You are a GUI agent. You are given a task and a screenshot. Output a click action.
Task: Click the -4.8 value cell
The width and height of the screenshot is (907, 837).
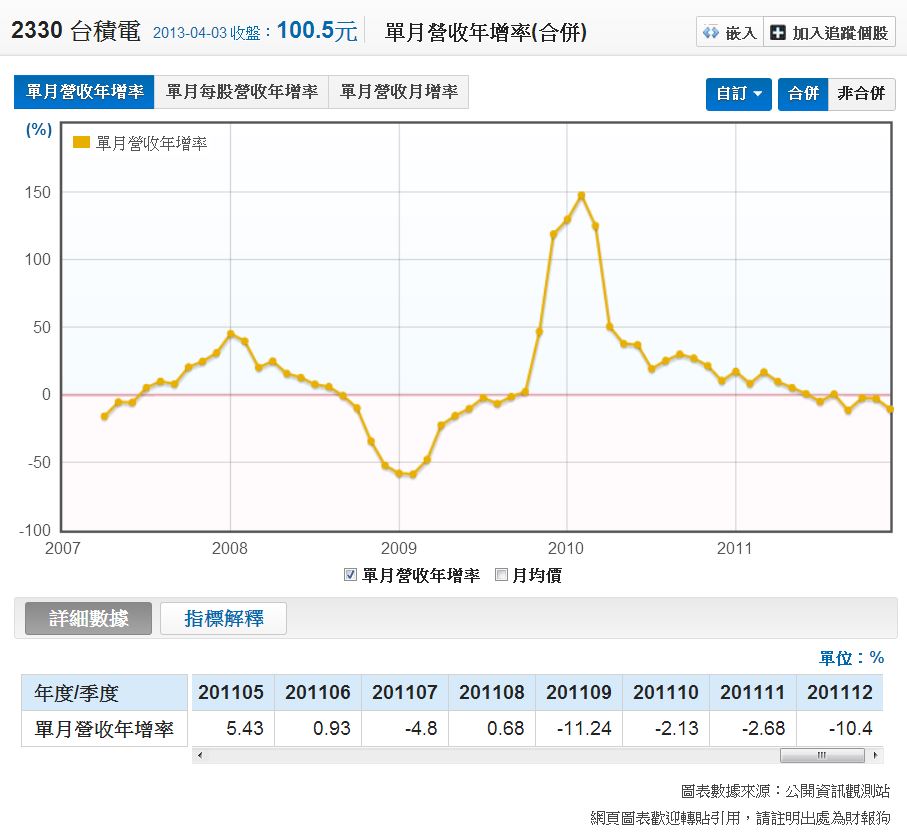pos(404,728)
